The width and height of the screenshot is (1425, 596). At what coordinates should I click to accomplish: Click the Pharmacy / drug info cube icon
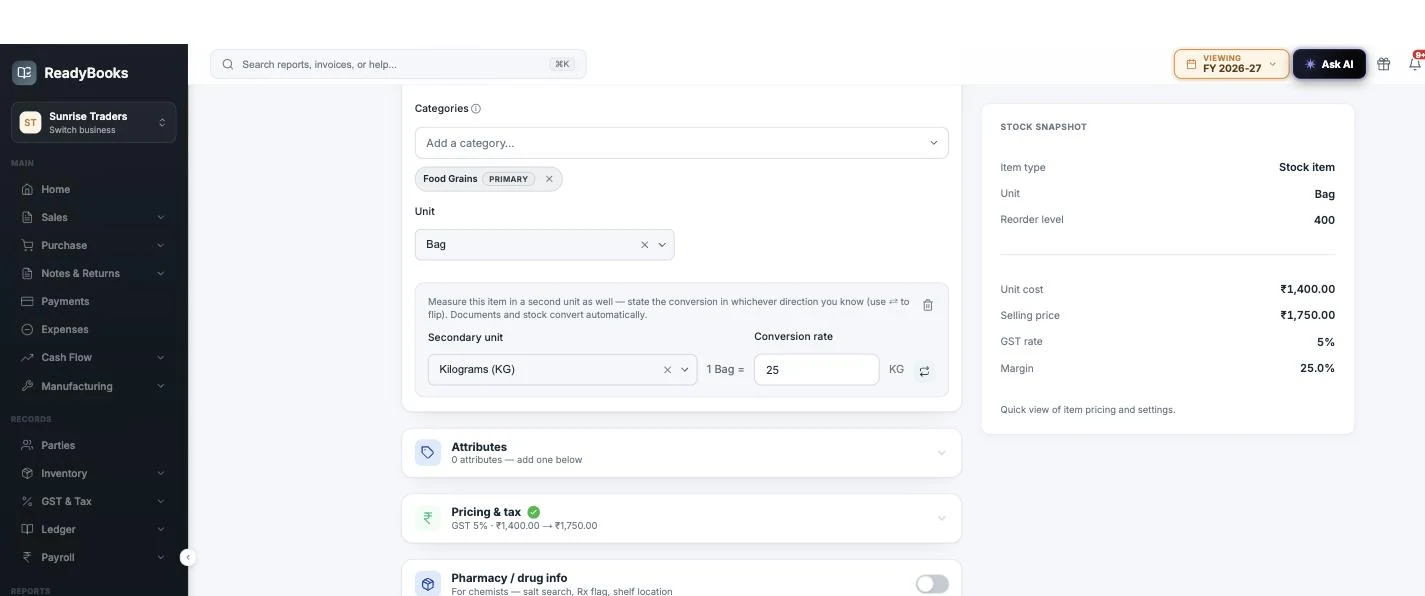(x=428, y=584)
